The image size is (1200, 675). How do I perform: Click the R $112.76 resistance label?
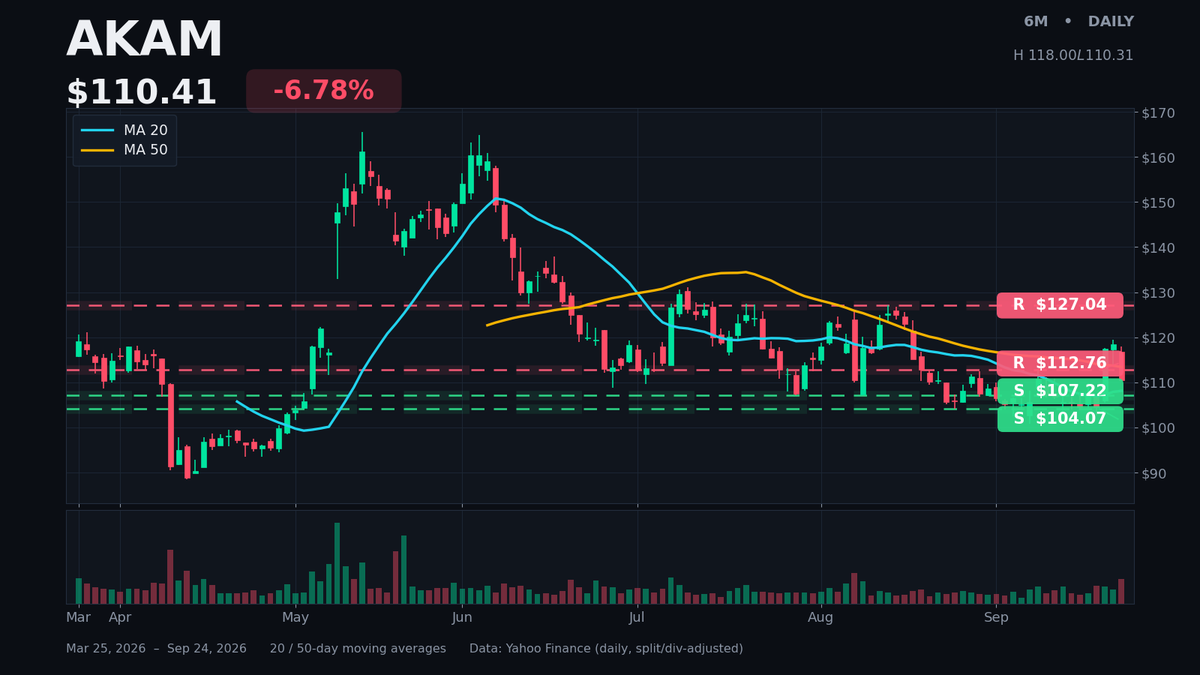(1060, 363)
